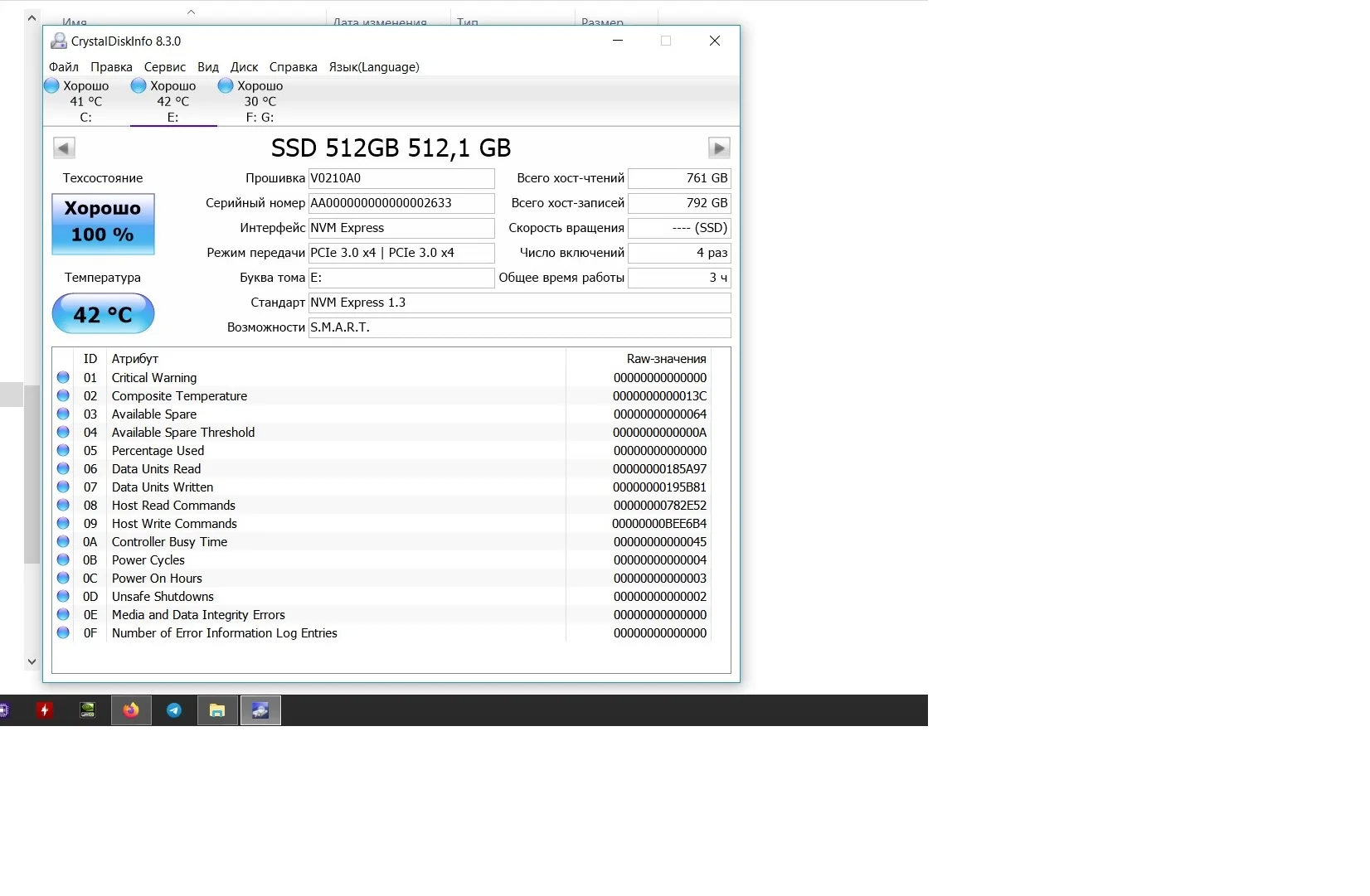Screen dimensions: 1370x896
Task: Click raw value 00000000782E52
Action: (660, 506)
